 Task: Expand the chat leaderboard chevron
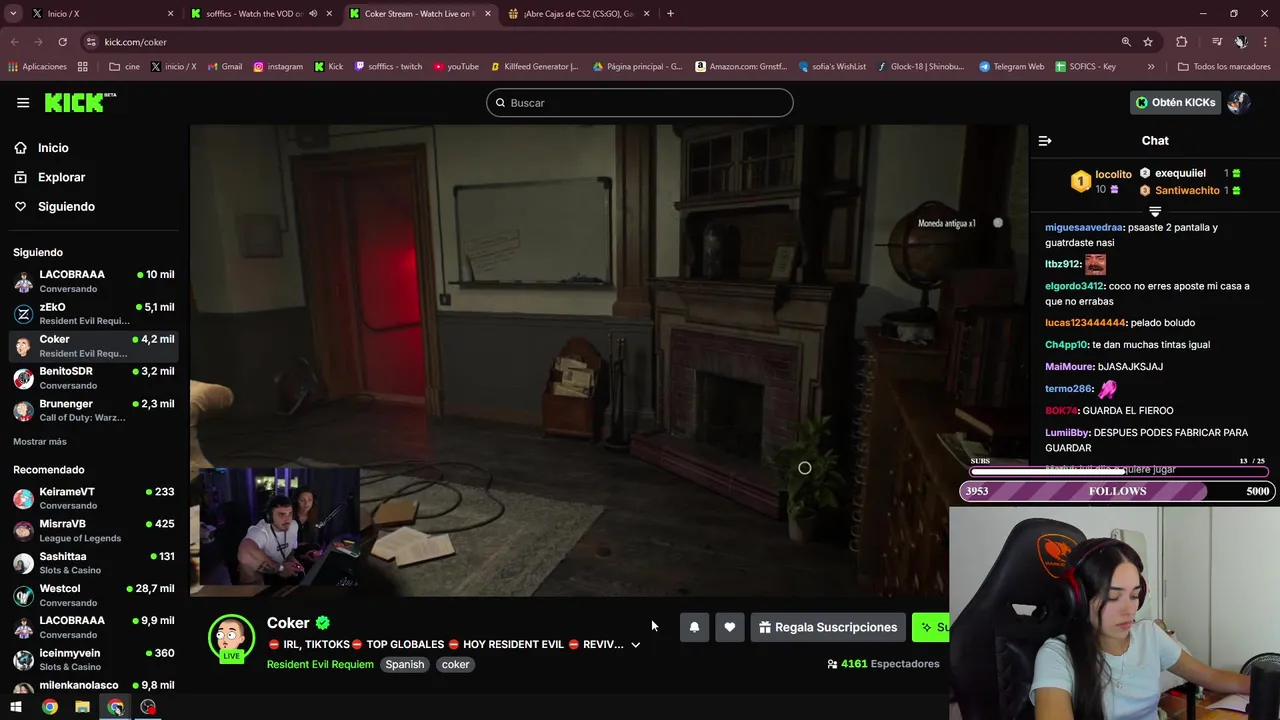click(x=1155, y=211)
